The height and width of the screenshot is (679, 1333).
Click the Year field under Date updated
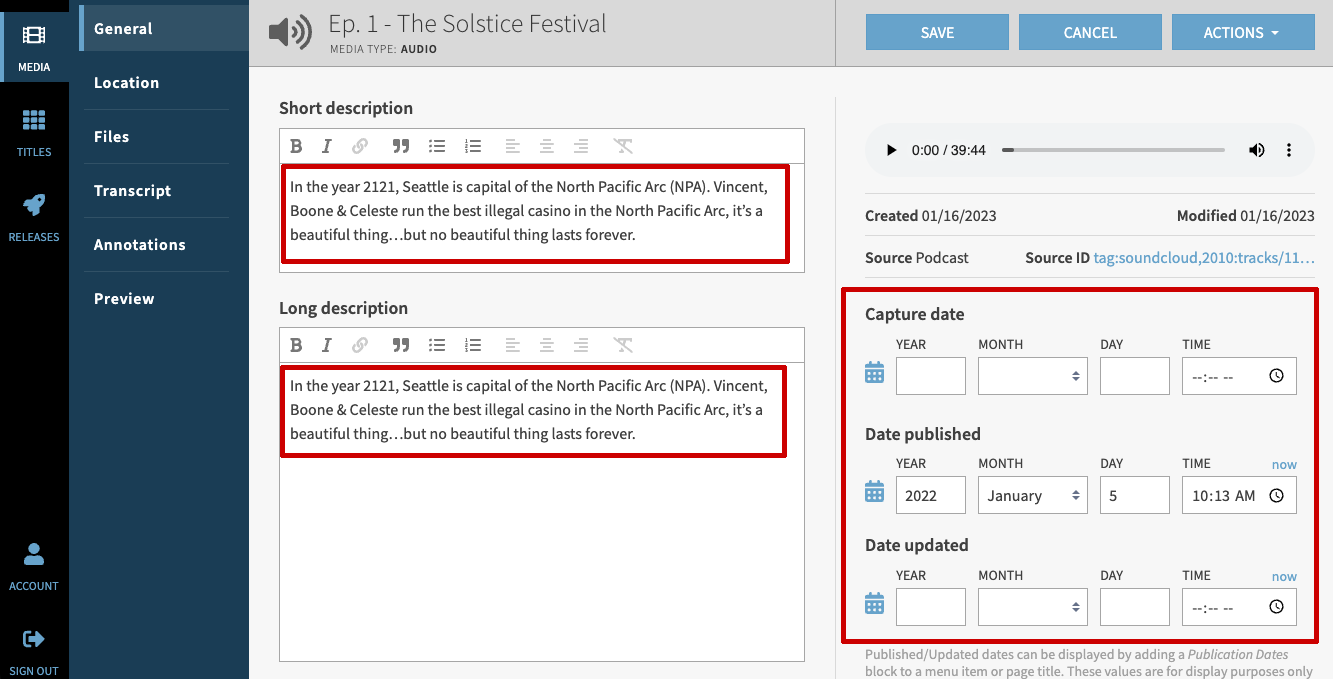(930, 606)
